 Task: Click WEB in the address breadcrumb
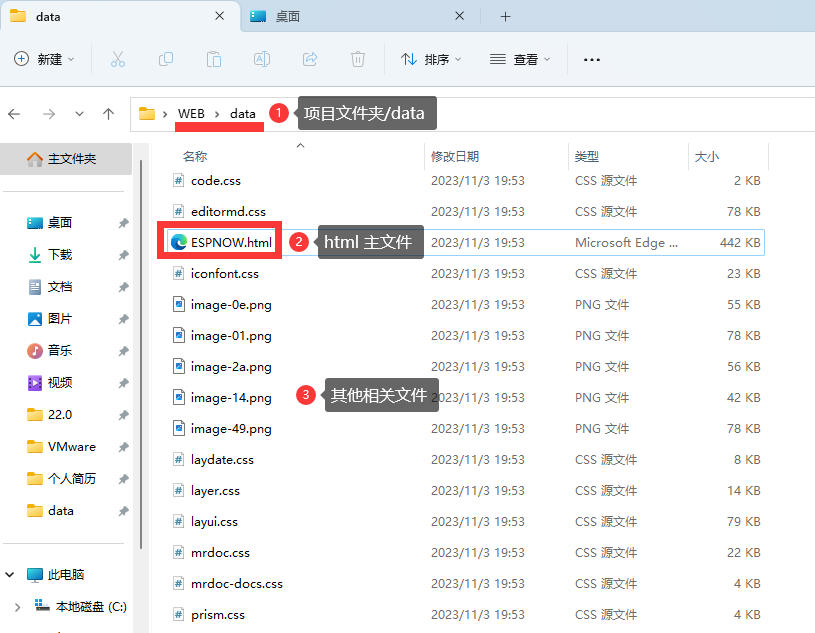pos(191,113)
